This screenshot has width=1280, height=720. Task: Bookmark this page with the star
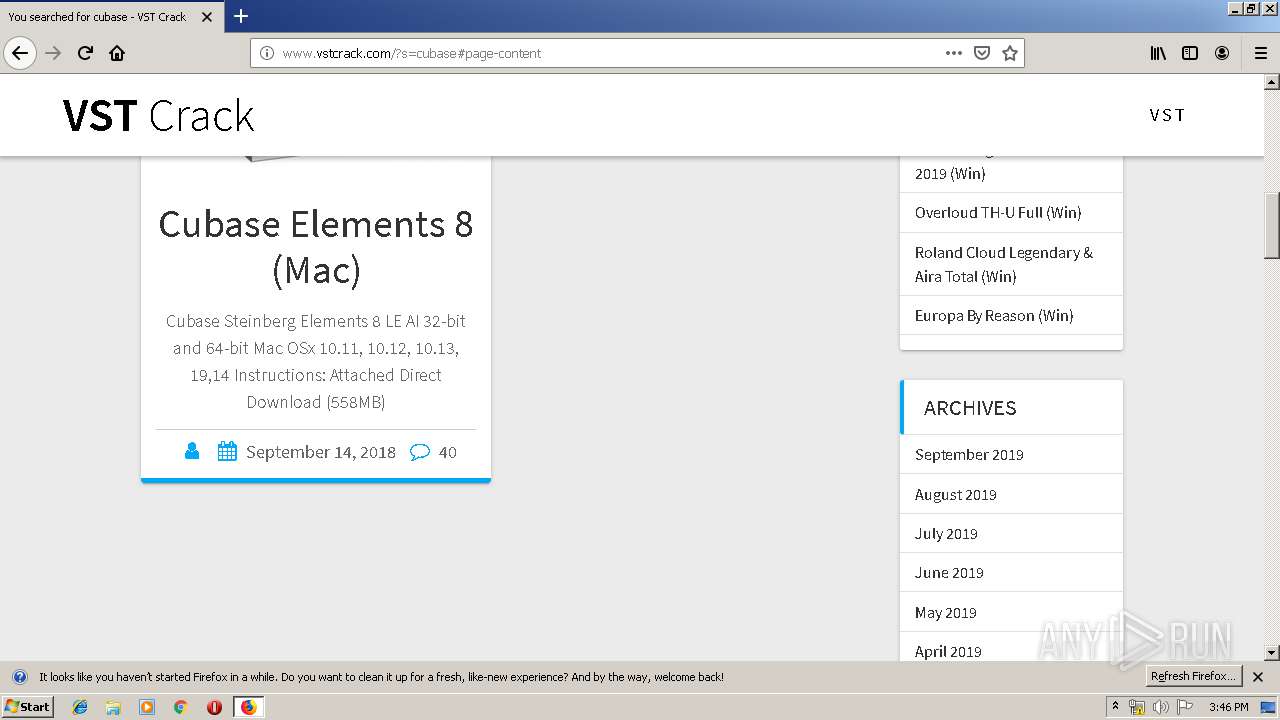click(1010, 53)
